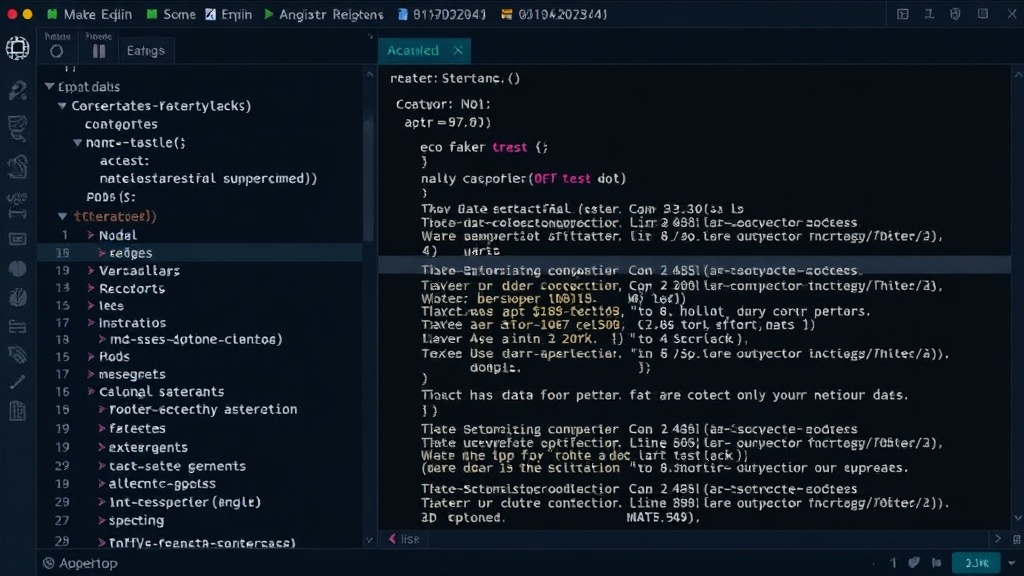Click the stacked bars icon in left sidebar
The width and height of the screenshot is (1024, 576).
pyautogui.click(x=17, y=327)
